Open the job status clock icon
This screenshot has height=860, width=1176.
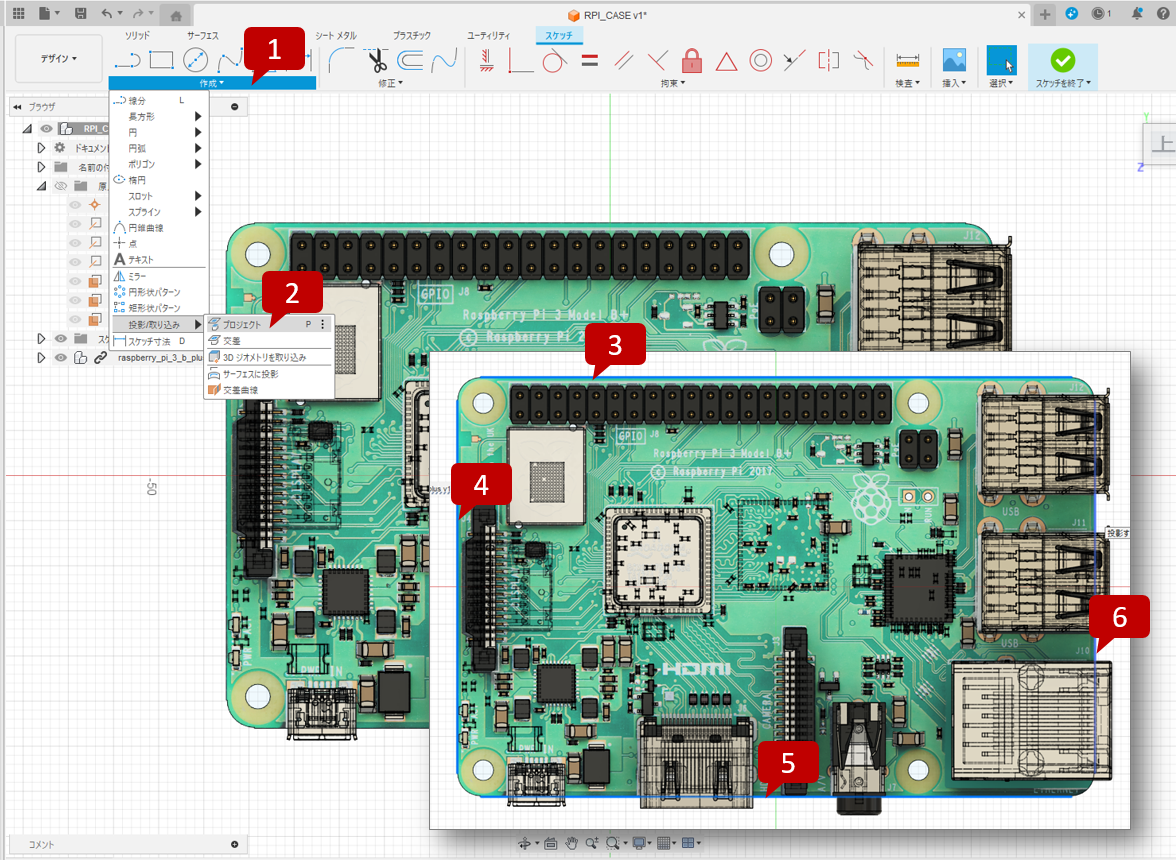click(1100, 13)
